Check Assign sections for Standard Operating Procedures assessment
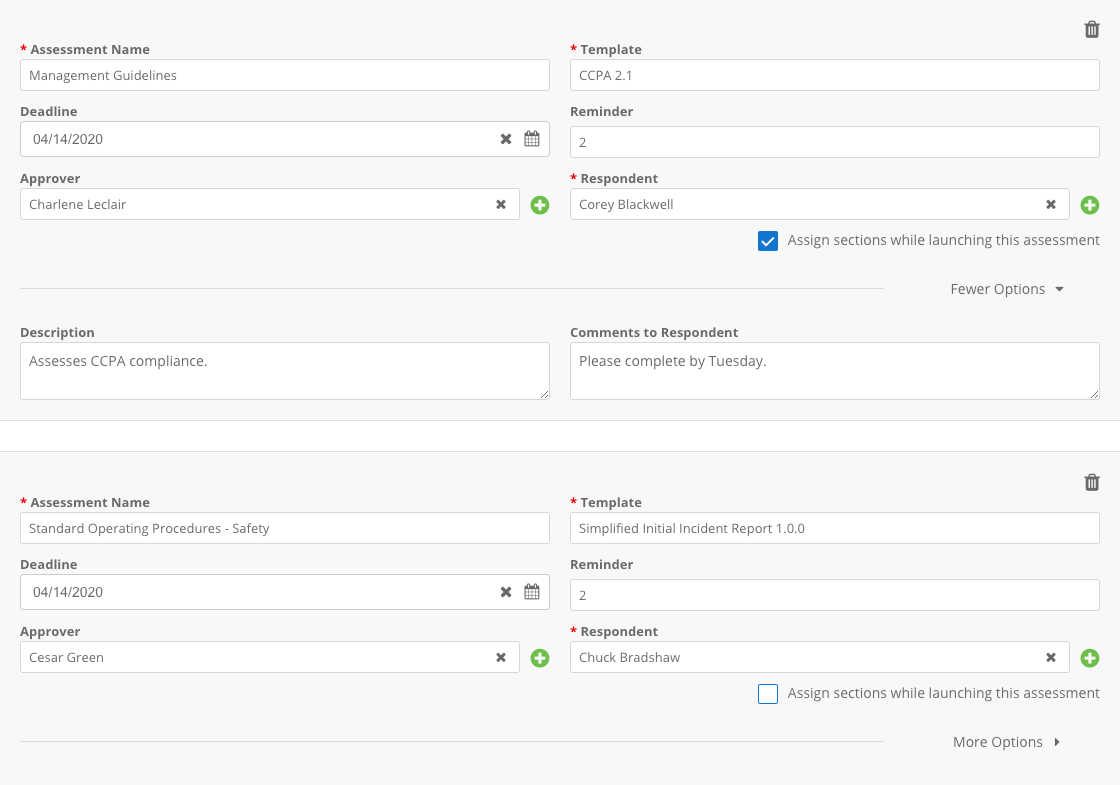 (x=768, y=694)
